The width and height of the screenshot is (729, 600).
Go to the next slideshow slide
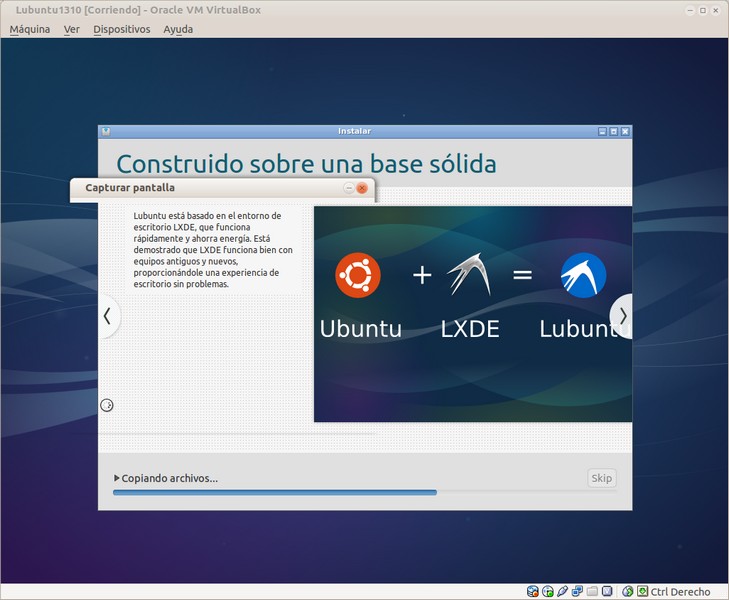pyautogui.click(x=622, y=316)
